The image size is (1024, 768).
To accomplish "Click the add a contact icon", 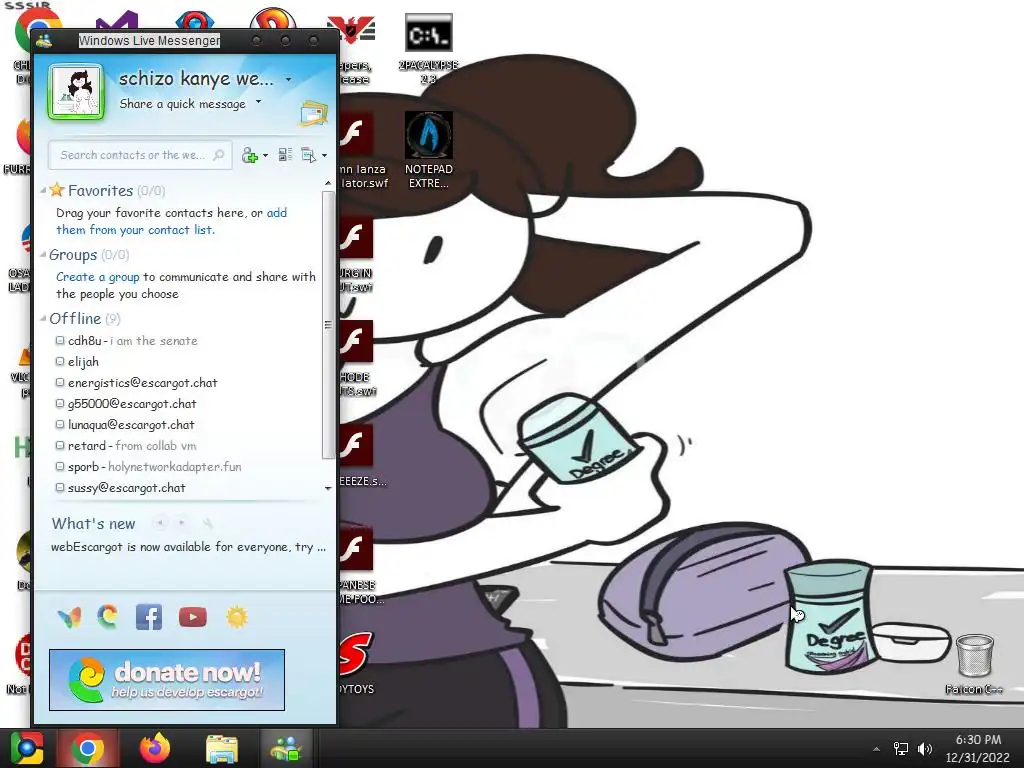I will [249, 155].
